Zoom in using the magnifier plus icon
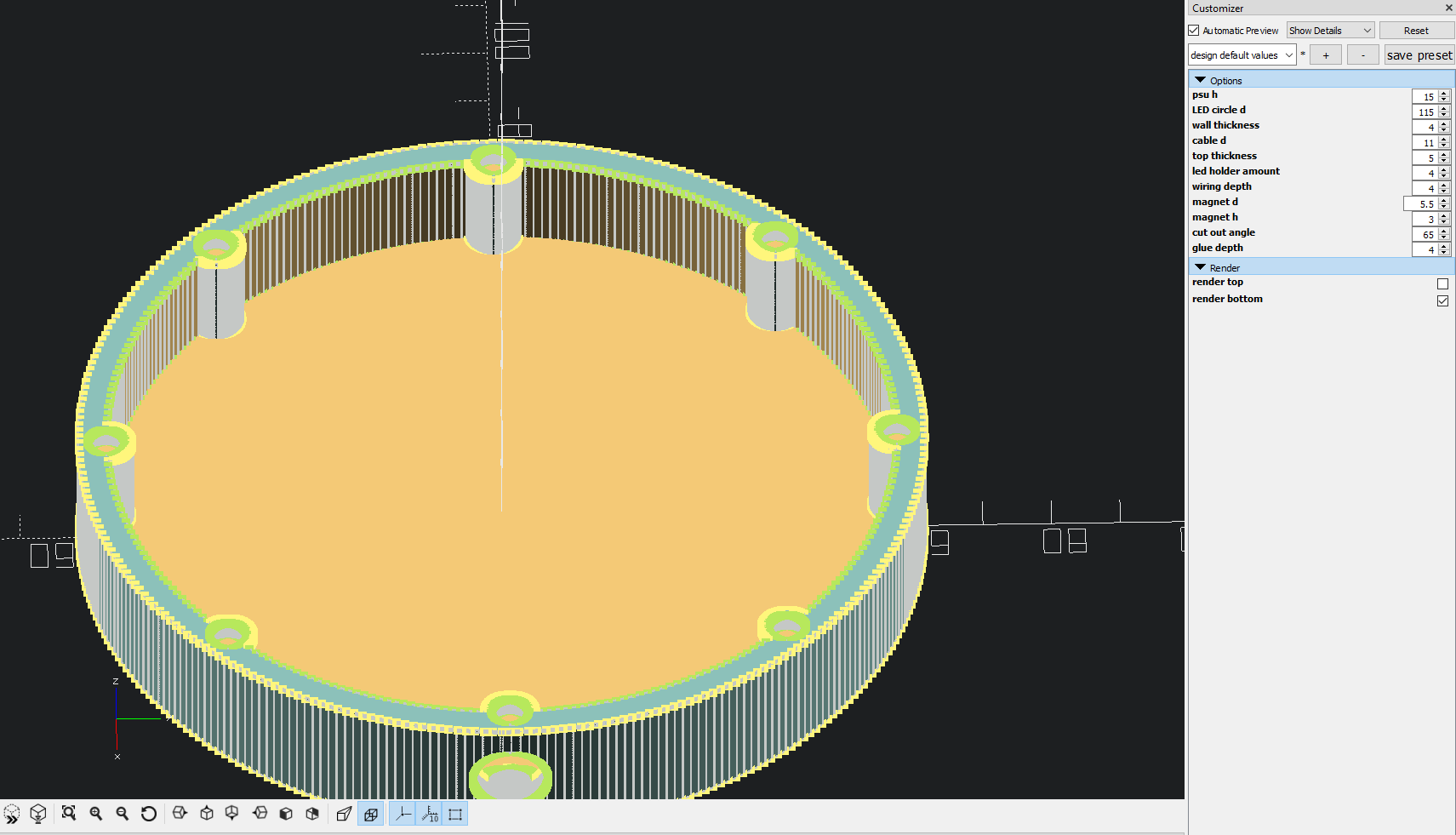 [96, 814]
